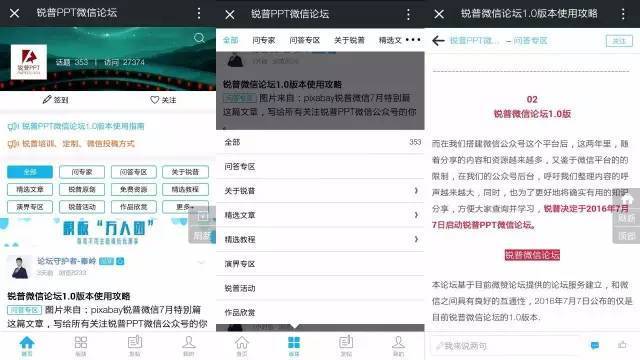Tap the 签到 pencil sign-in button
The image size is (640, 360).
[x=56, y=100]
